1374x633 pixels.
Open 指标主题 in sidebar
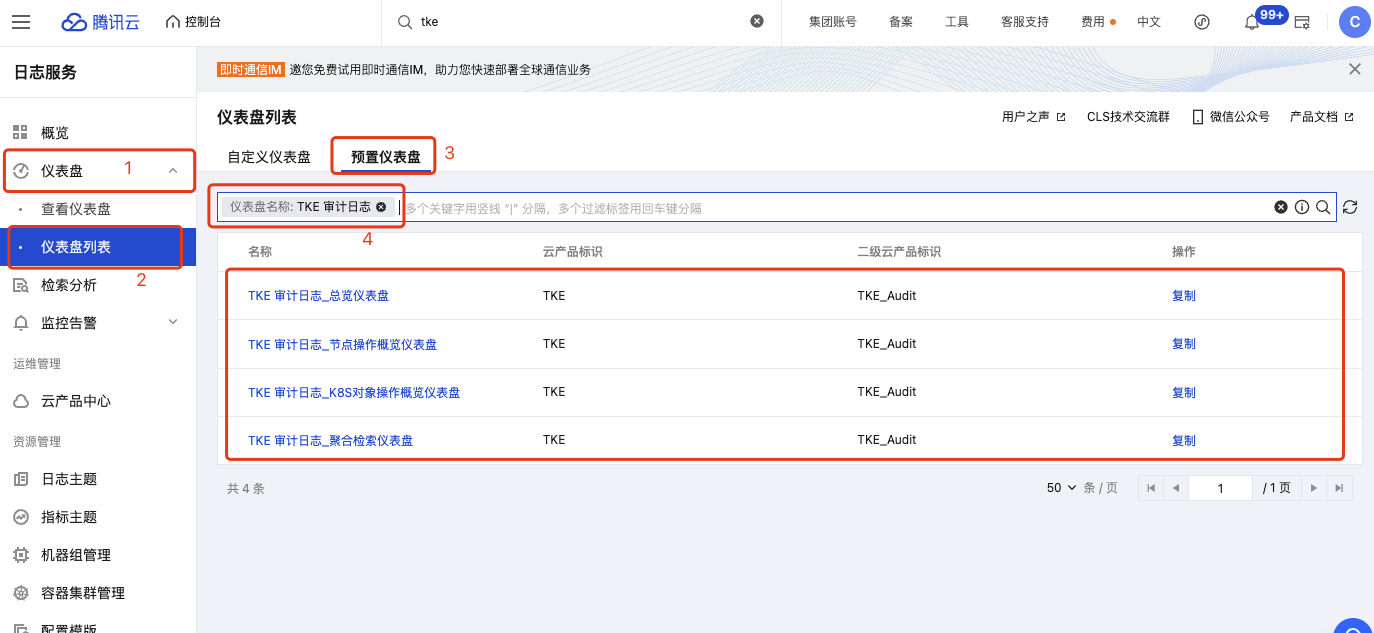69,517
